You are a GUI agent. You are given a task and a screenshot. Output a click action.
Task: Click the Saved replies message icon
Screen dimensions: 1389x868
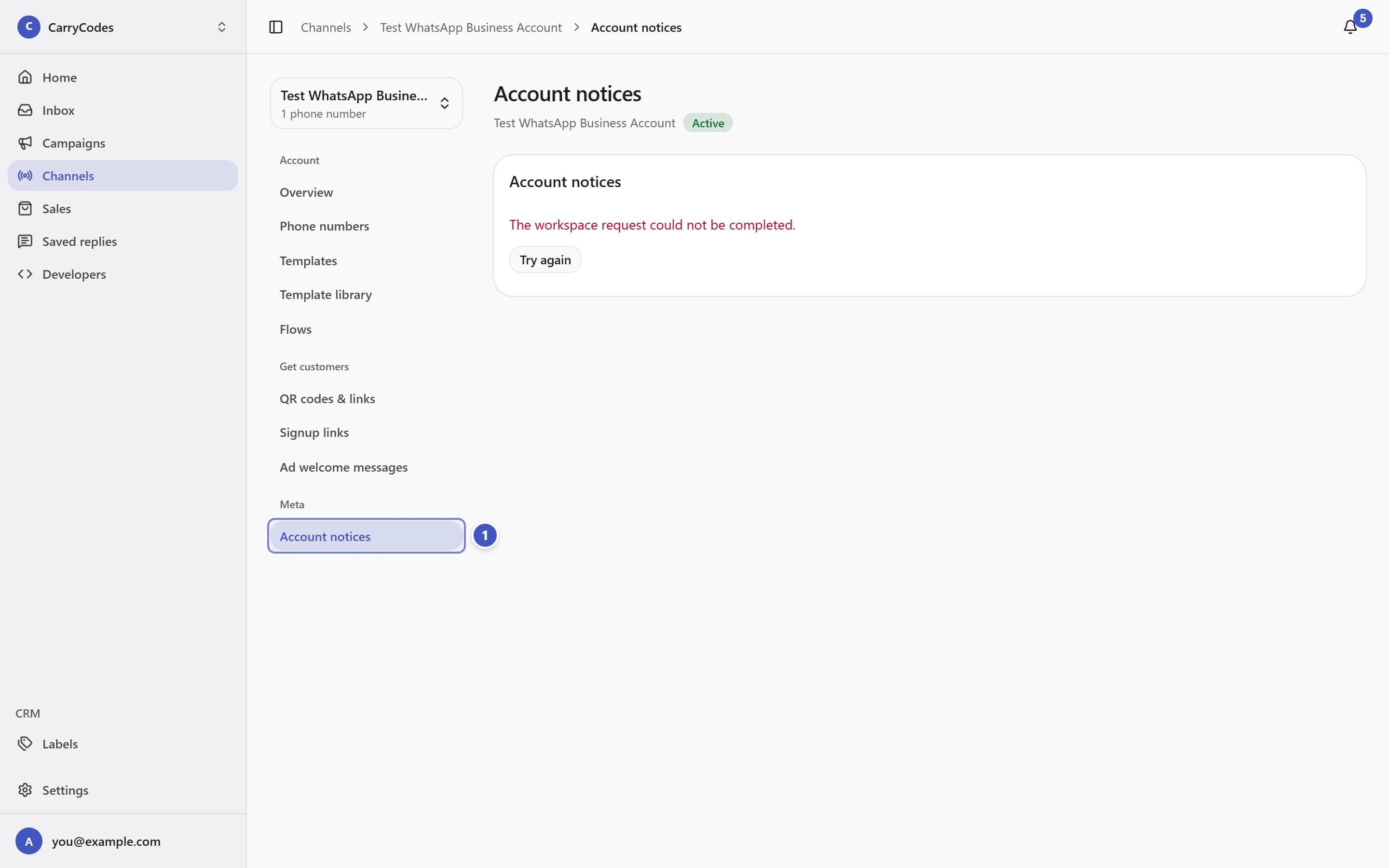tap(25, 241)
